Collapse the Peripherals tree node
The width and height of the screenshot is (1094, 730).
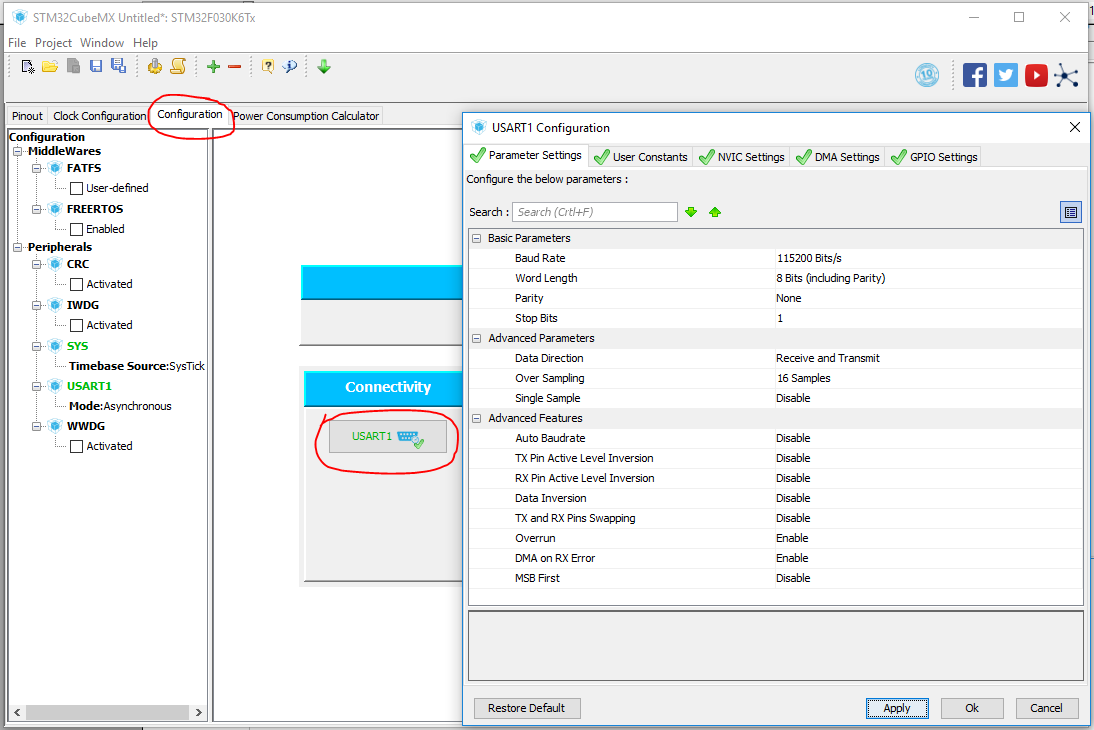point(17,247)
